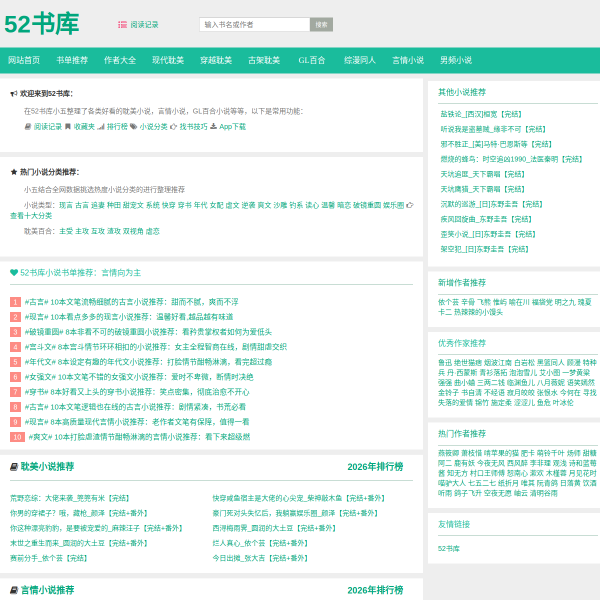The width and height of the screenshot is (600, 600).
Task: Open the 言情小说 navigation tab
Action: [408, 60]
